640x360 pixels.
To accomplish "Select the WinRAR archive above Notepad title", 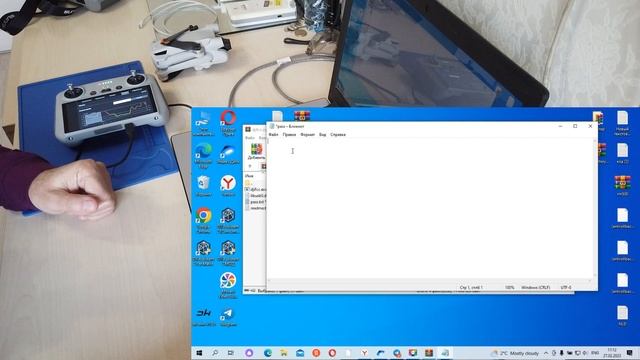I will (302, 116).
